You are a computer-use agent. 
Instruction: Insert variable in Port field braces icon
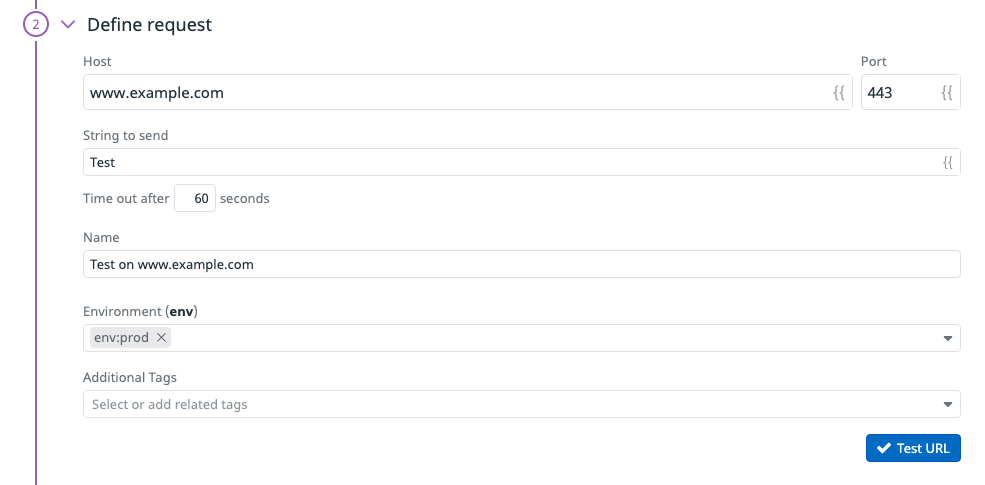(x=947, y=93)
